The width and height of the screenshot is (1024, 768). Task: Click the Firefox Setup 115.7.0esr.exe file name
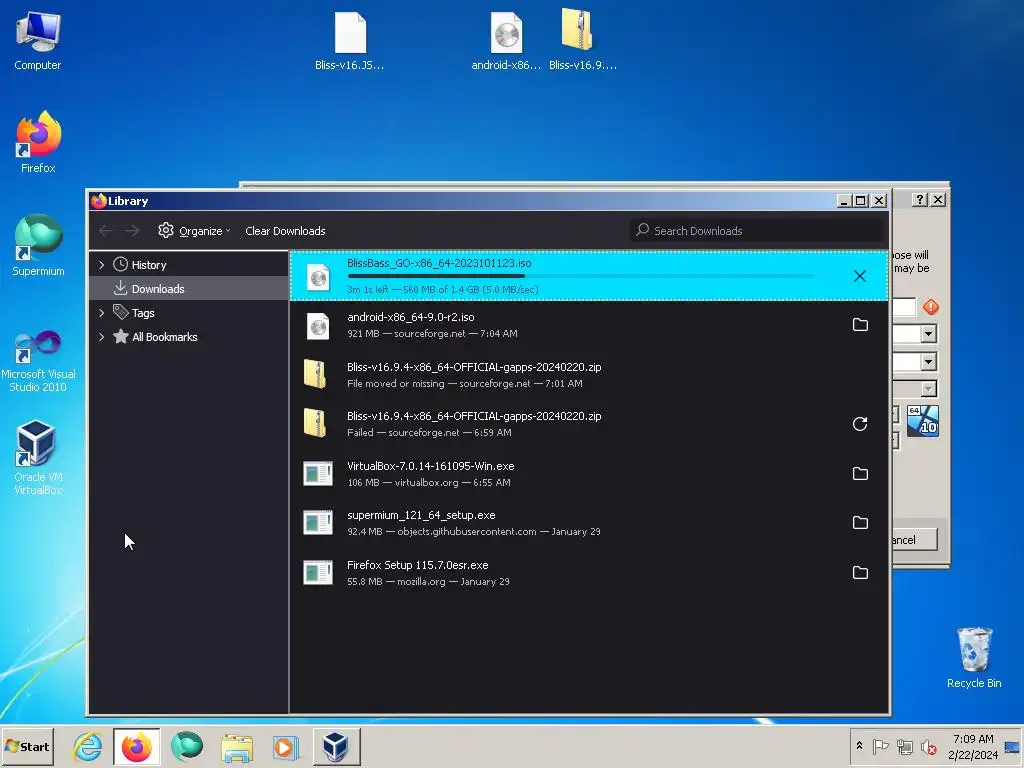tap(417, 566)
